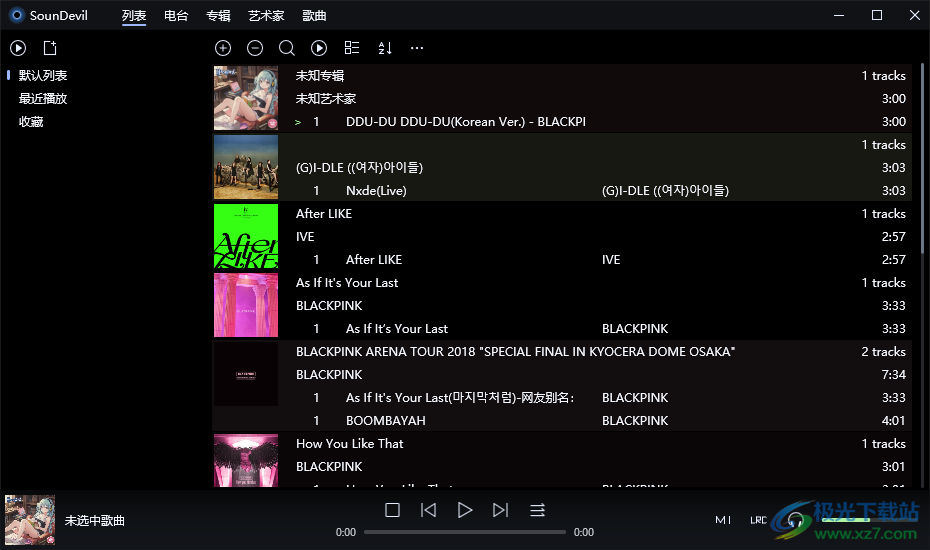
Task: Click the vertical scrollbar of the track list
Action: (x=922, y=159)
